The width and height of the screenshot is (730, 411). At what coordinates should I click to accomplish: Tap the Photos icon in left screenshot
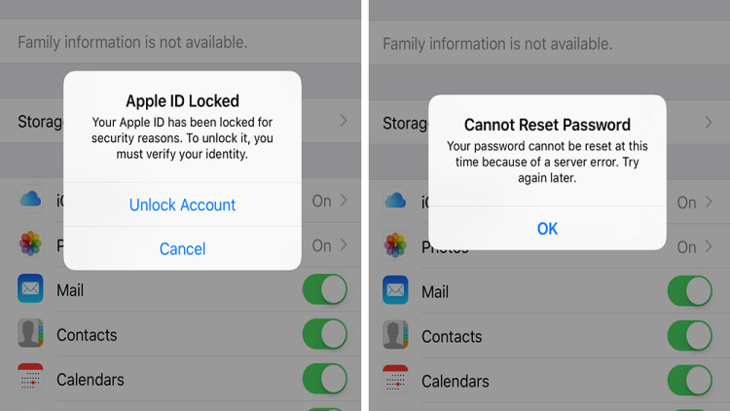[30, 243]
